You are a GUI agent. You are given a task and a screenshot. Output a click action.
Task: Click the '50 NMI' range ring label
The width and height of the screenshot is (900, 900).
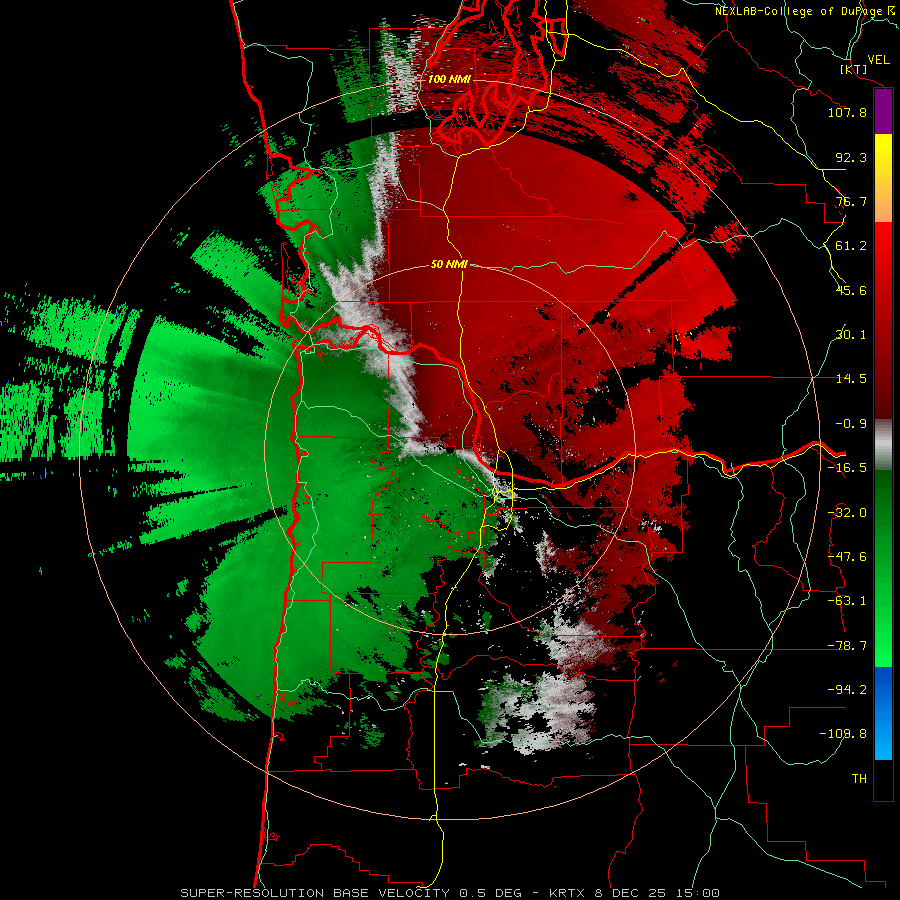pos(449,265)
